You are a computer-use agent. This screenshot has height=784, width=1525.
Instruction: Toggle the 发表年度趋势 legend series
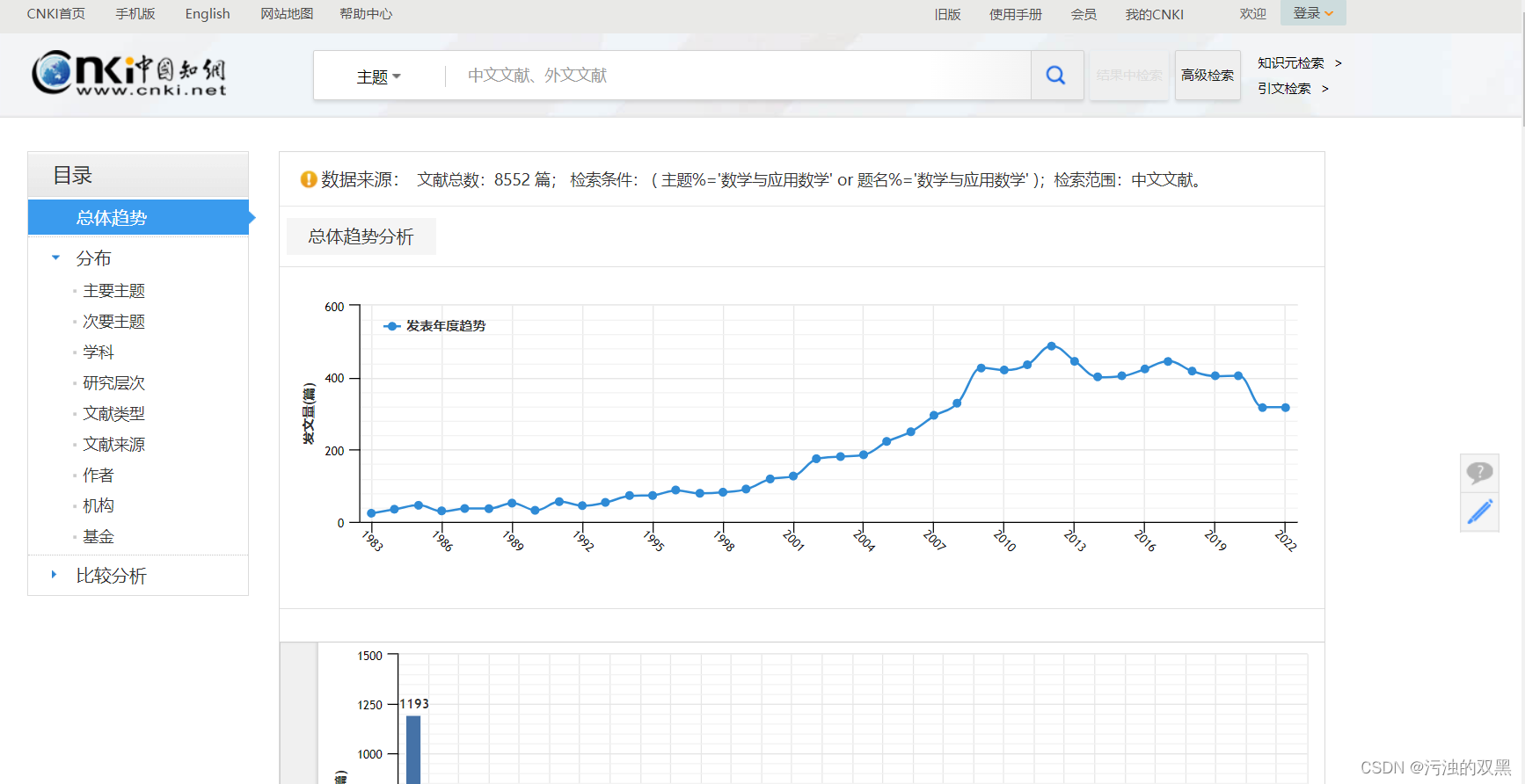click(x=434, y=326)
